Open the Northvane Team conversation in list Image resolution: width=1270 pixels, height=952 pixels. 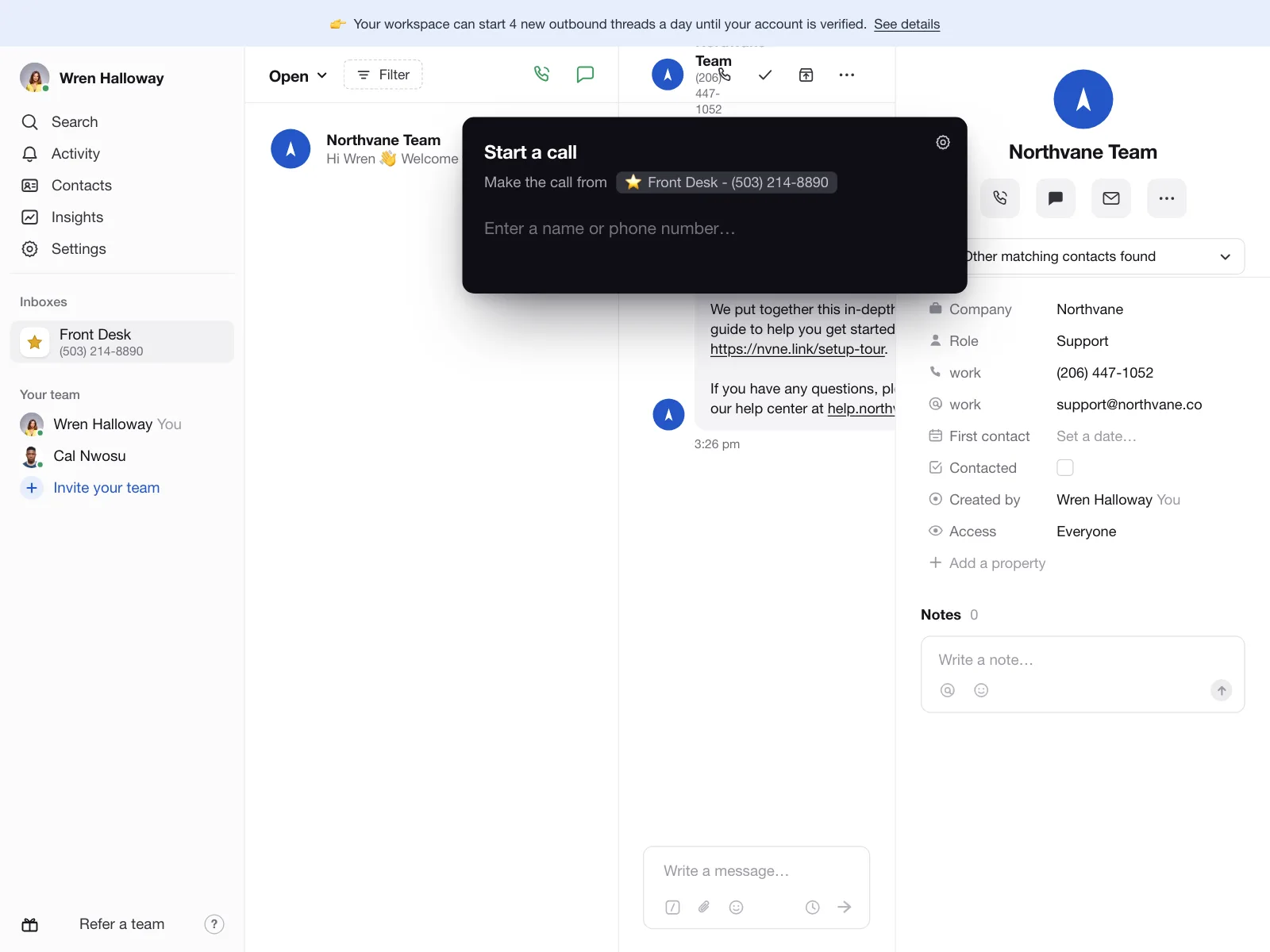[365, 149]
